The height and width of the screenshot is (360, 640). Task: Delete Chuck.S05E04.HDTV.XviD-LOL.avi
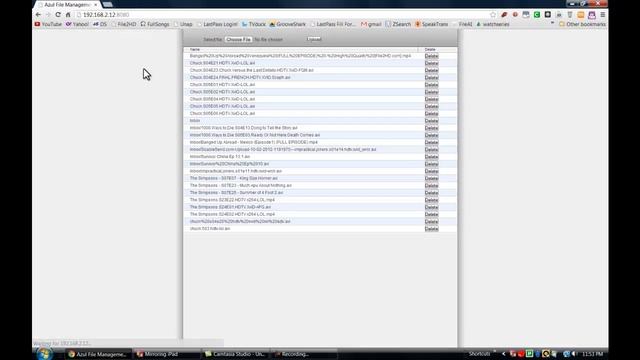(431, 99)
